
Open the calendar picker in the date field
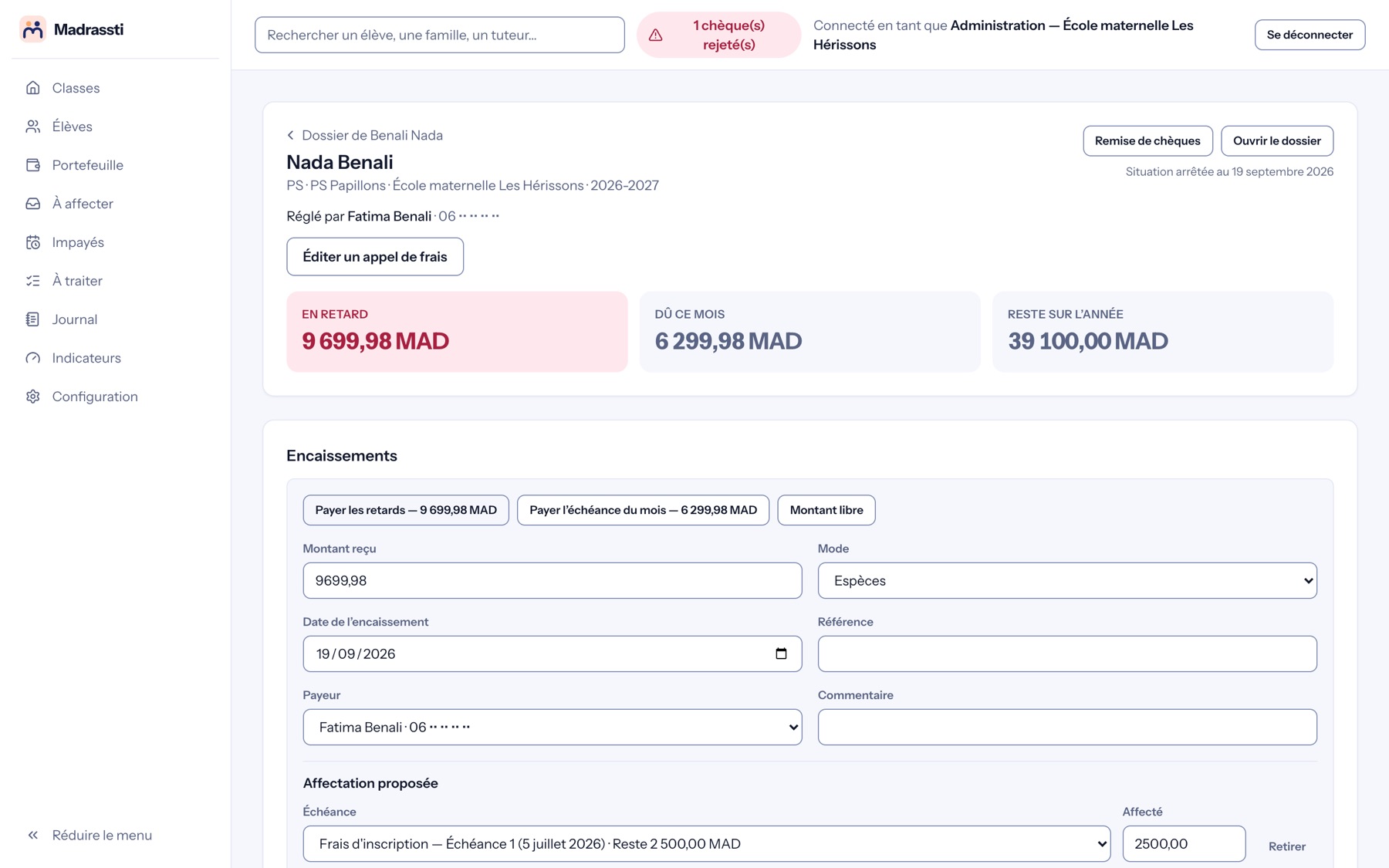click(x=781, y=654)
